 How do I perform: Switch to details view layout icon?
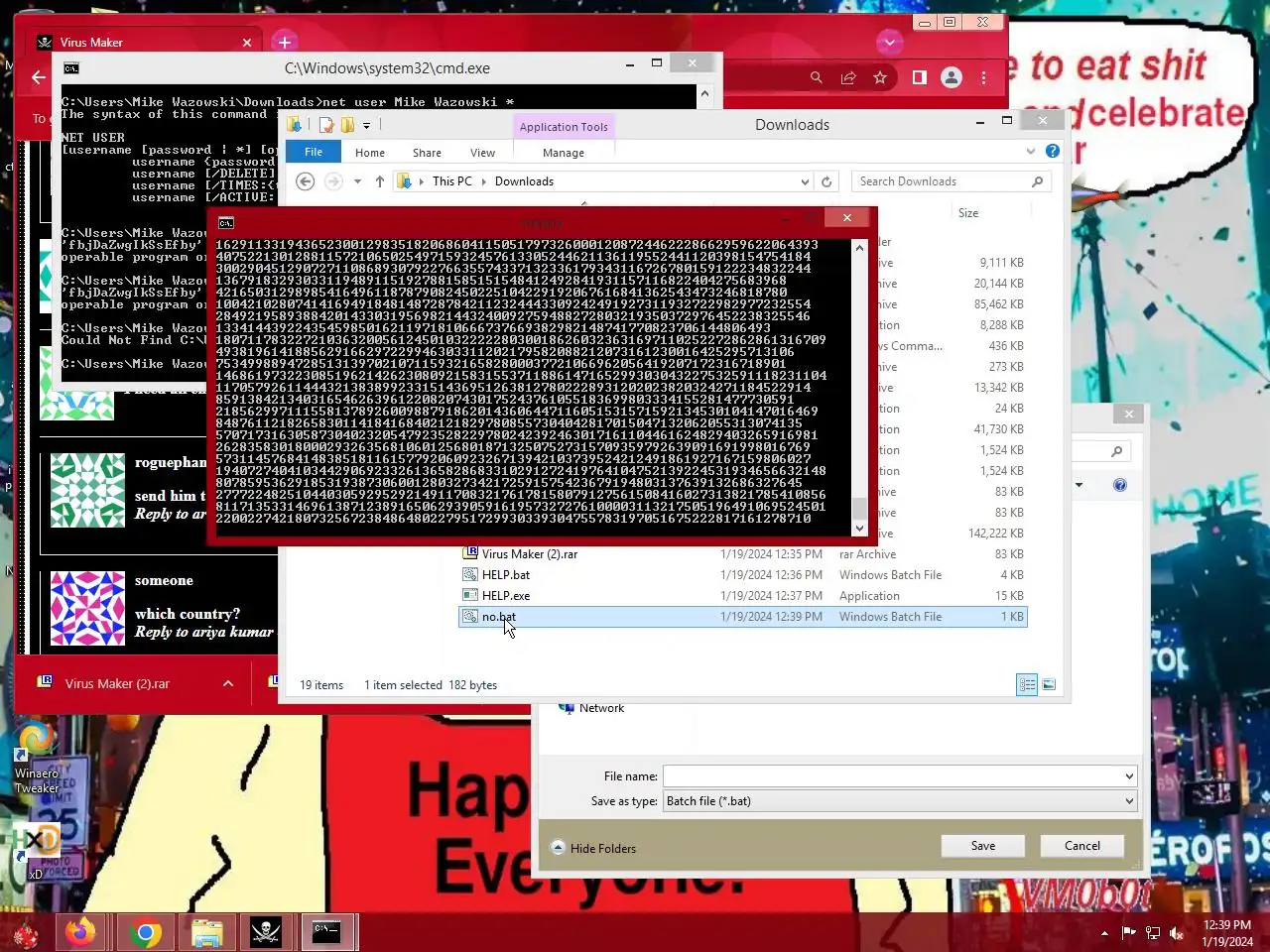coord(1027,684)
